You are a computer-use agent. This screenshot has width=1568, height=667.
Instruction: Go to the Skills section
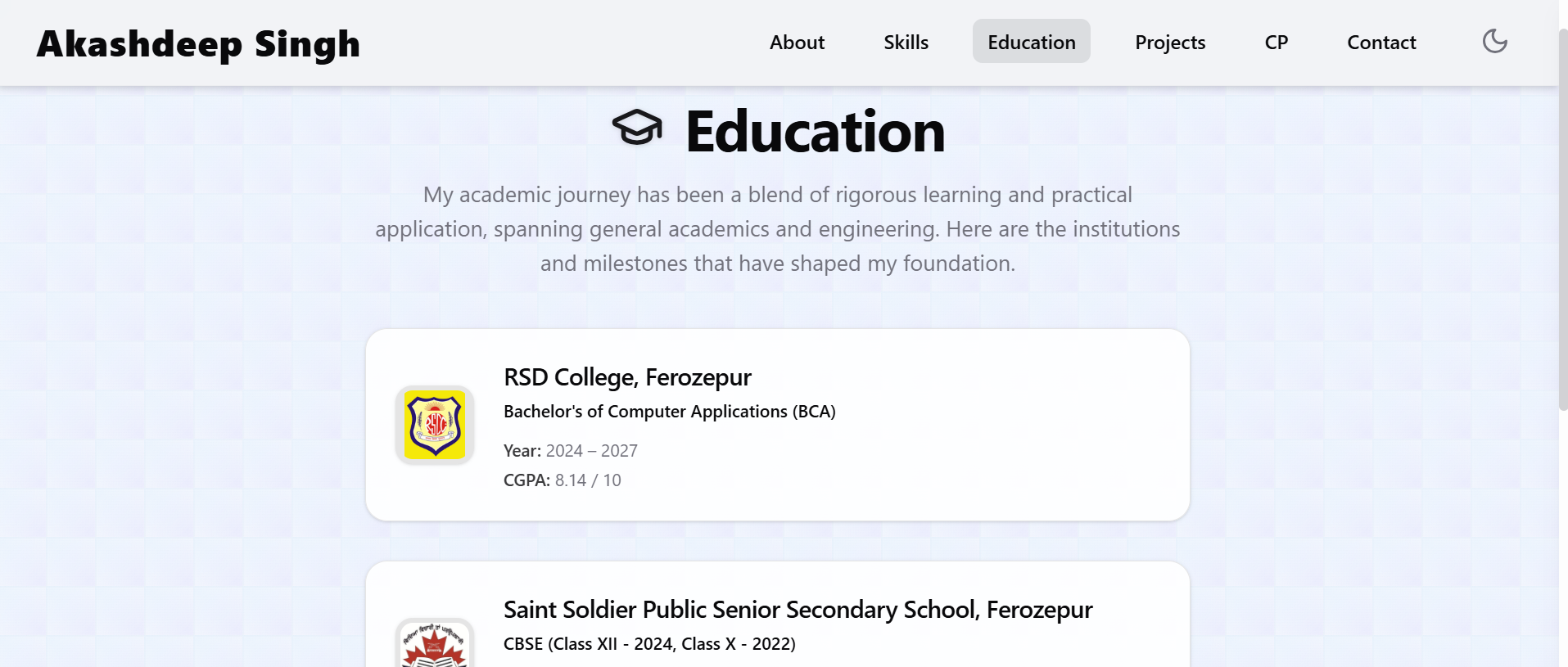(x=906, y=42)
